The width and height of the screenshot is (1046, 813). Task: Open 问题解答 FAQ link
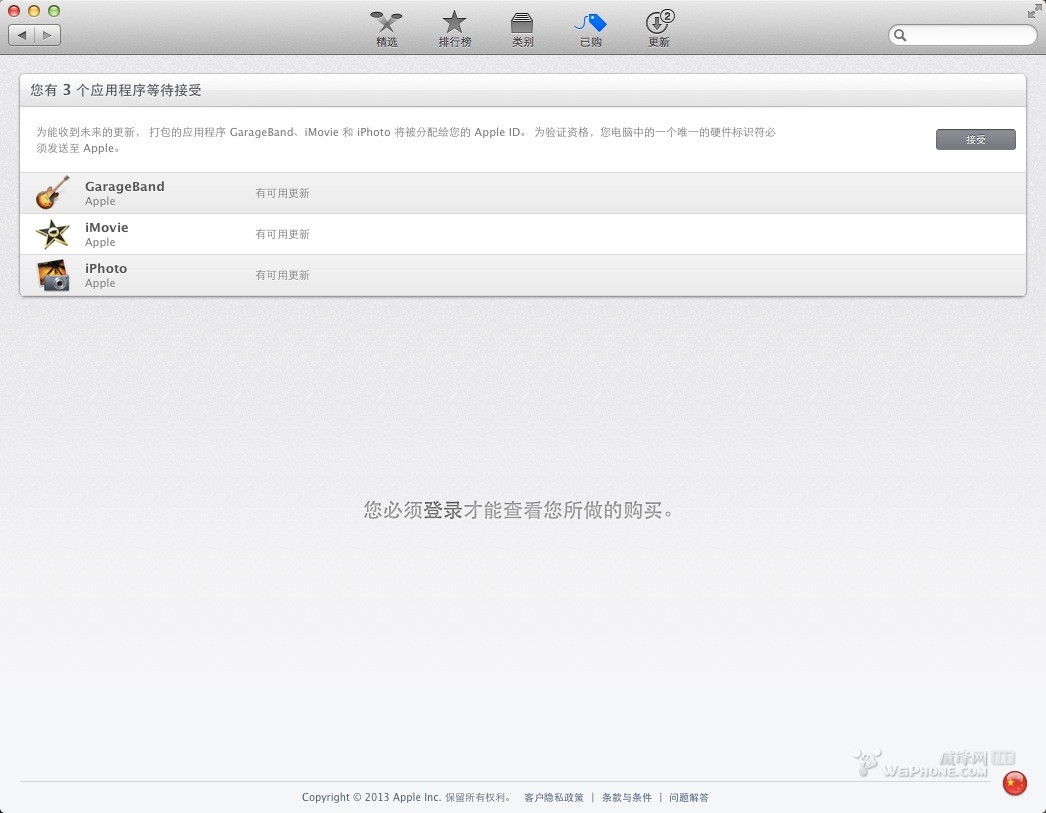click(689, 797)
